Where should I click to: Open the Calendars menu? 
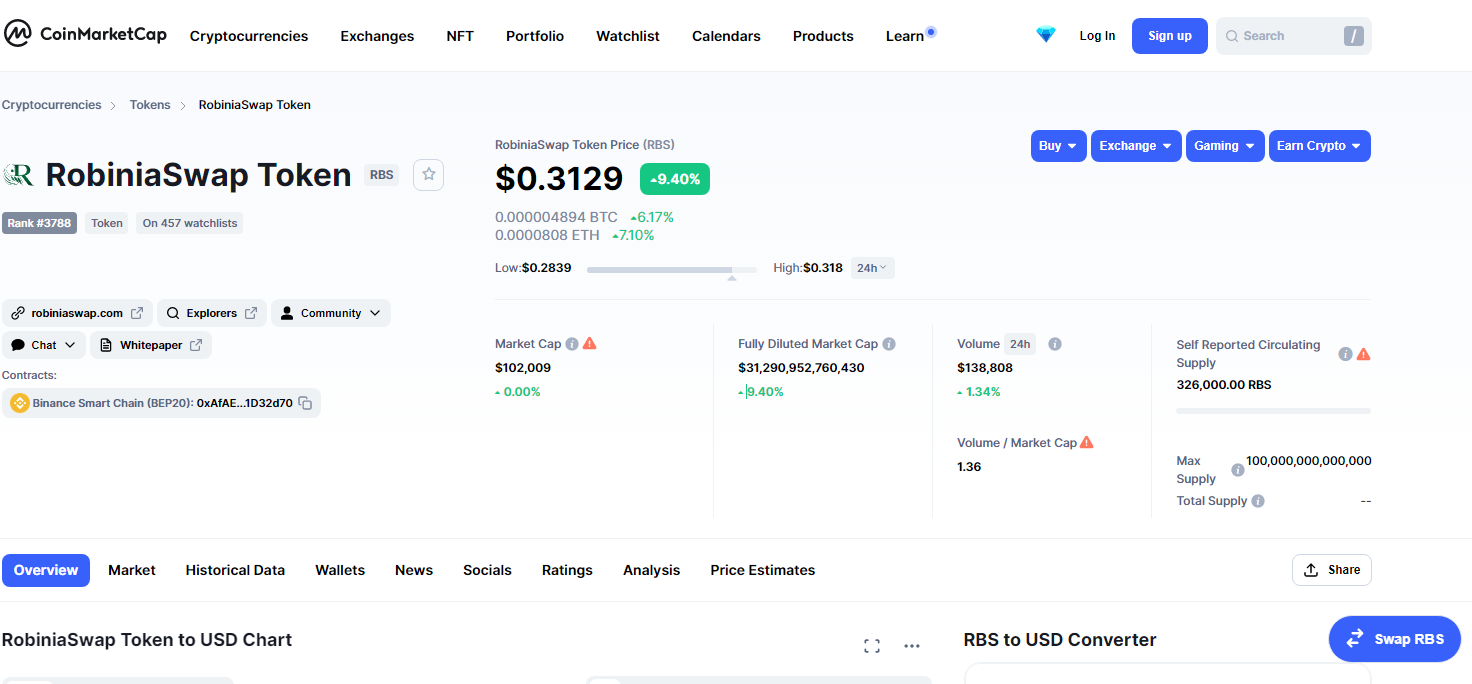click(x=726, y=36)
